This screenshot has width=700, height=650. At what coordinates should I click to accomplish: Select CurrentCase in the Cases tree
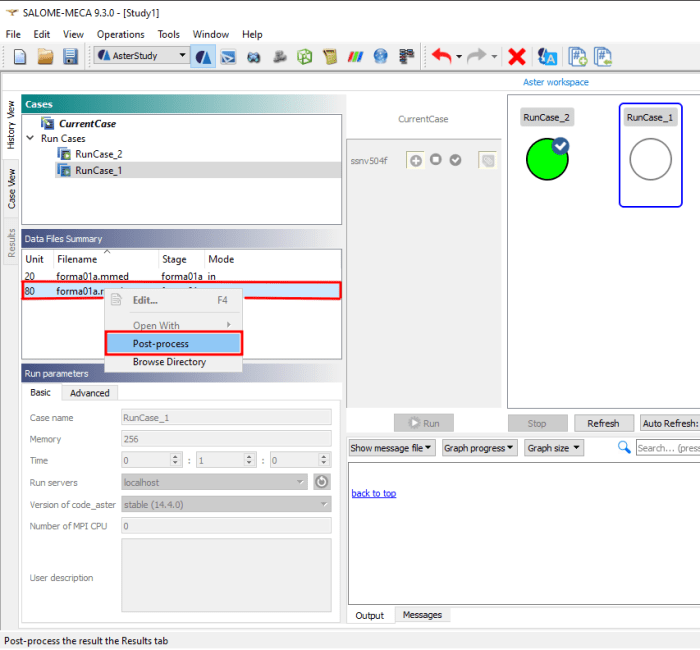tap(87, 123)
